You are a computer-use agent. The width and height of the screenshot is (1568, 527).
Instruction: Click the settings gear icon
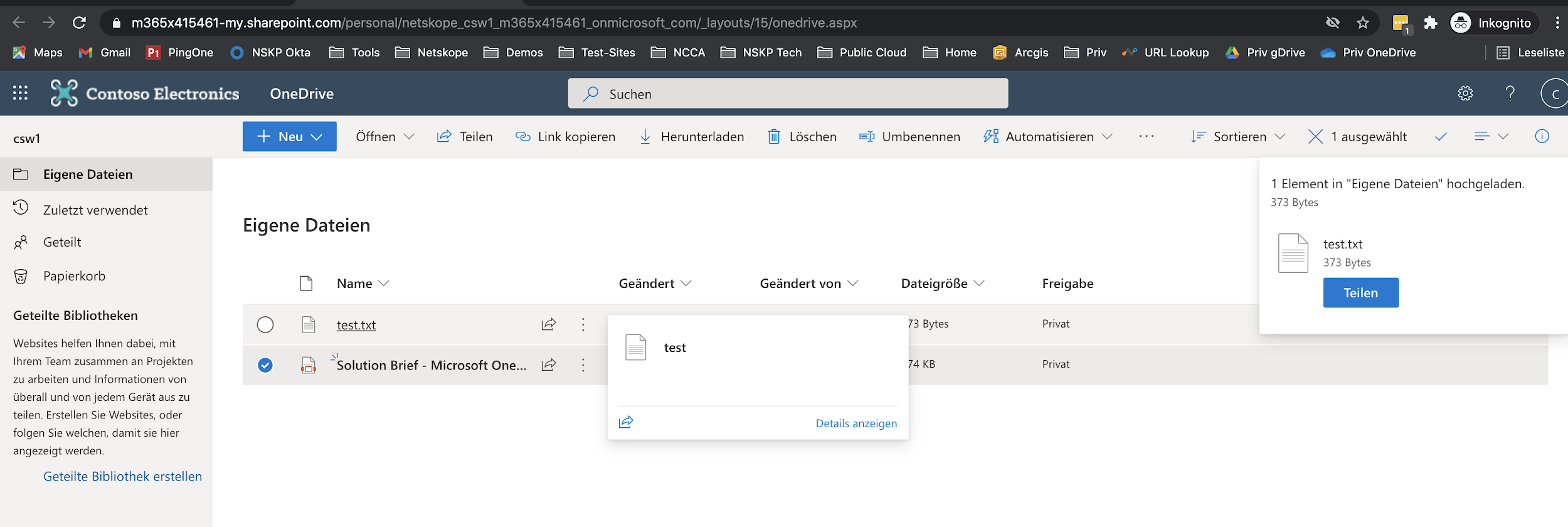(x=1465, y=93)
